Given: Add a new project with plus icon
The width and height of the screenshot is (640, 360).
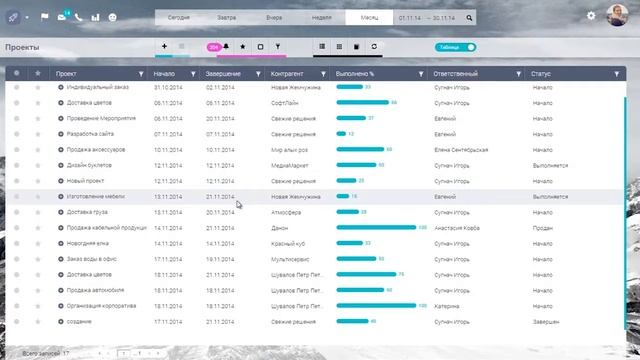Looking at the screenshot, I should point(164,47).
